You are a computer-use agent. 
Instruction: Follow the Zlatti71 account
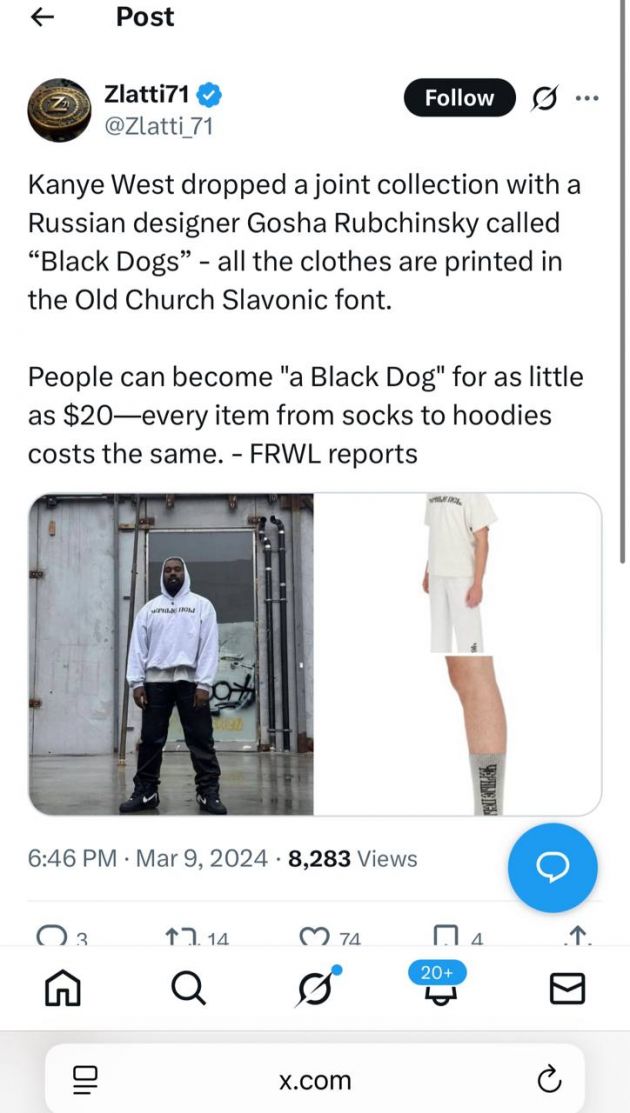(x=459, y=98)
